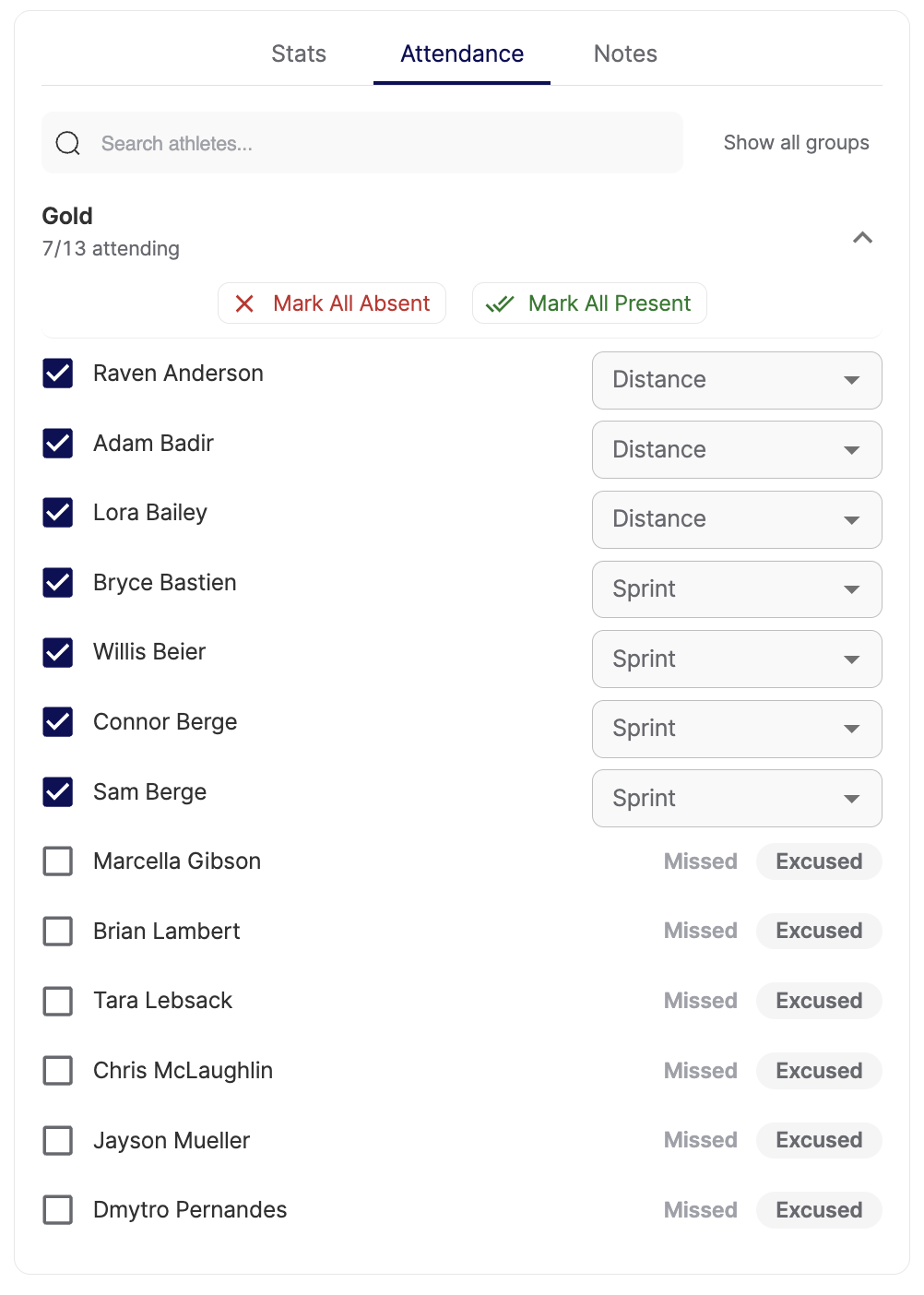The width and height of the screenshot is (924, 1295).
Task: Switch to the Stats tab
Action: pos(299,53)
